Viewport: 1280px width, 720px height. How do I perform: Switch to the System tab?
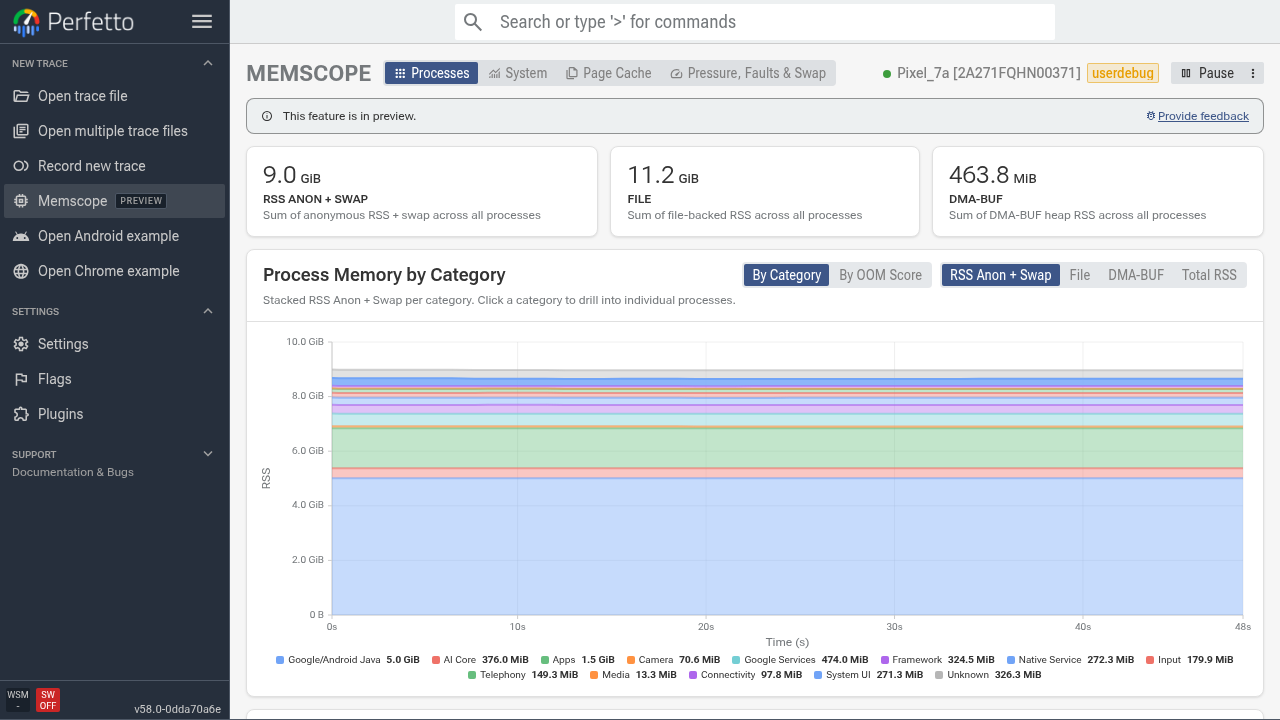tap(517, 73)
